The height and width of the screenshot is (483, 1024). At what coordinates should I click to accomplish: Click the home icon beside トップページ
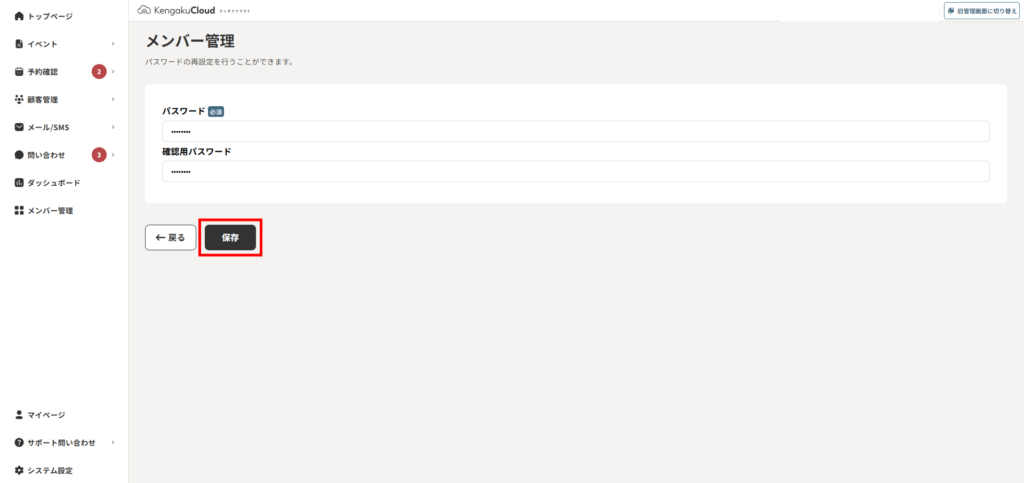pyautogui.click(x=19, y=16)
